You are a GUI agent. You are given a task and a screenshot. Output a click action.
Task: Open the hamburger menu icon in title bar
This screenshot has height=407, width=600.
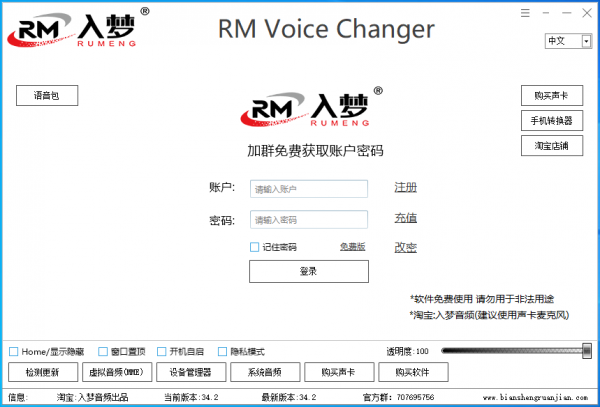pos(525,13)
